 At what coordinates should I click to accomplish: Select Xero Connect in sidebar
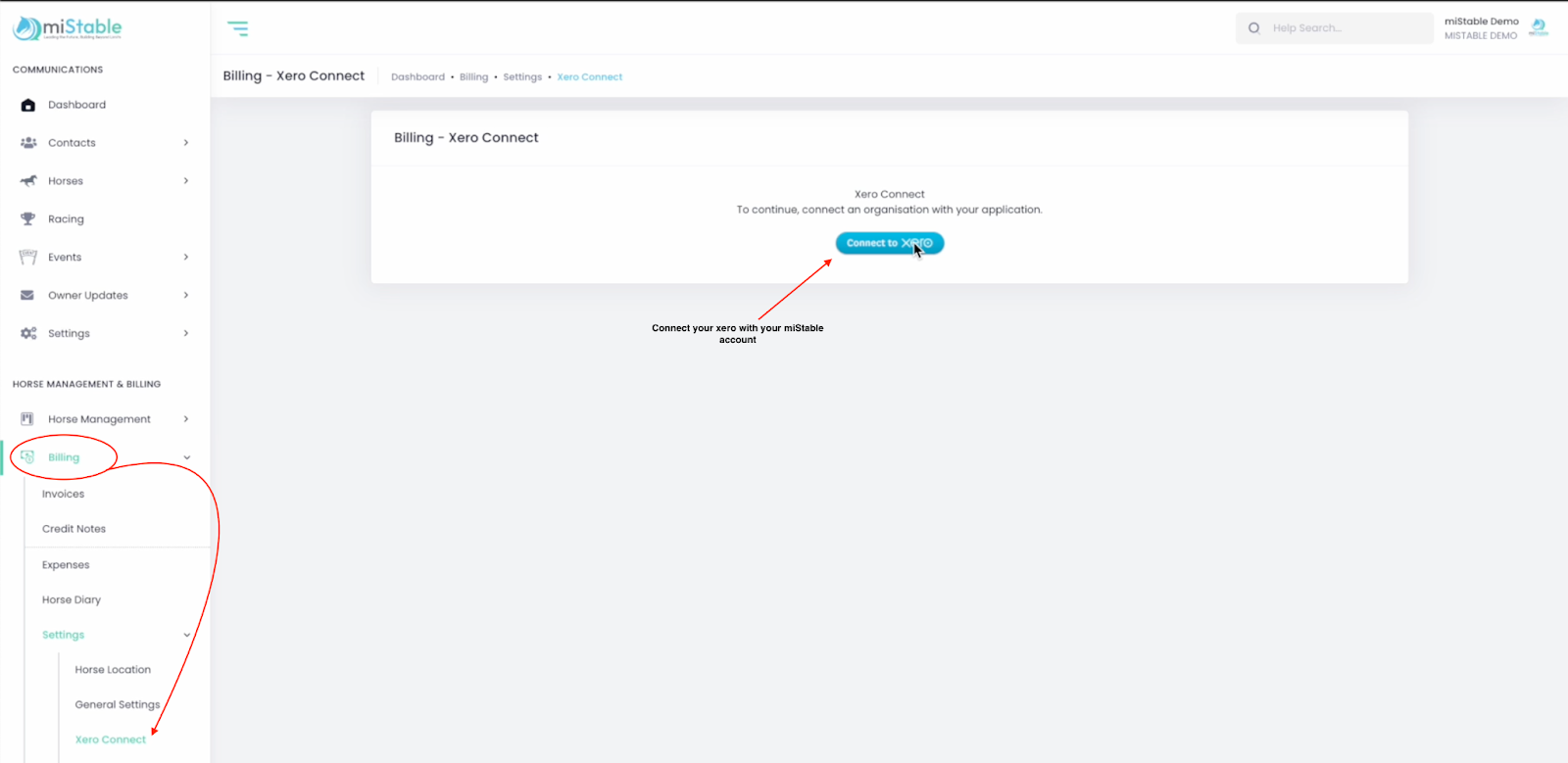(x=111, y=739)
